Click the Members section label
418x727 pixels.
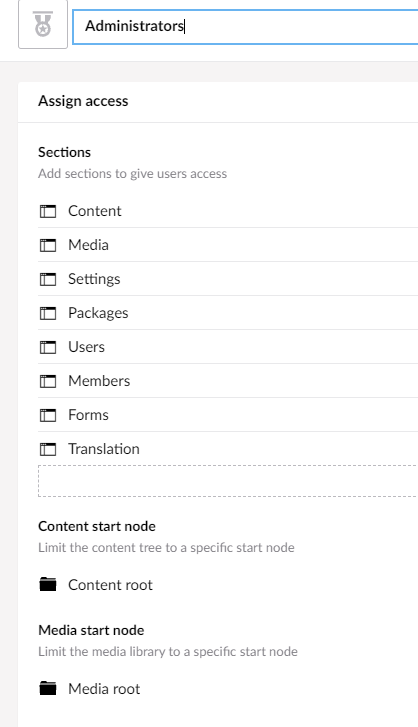click(99, 381)
